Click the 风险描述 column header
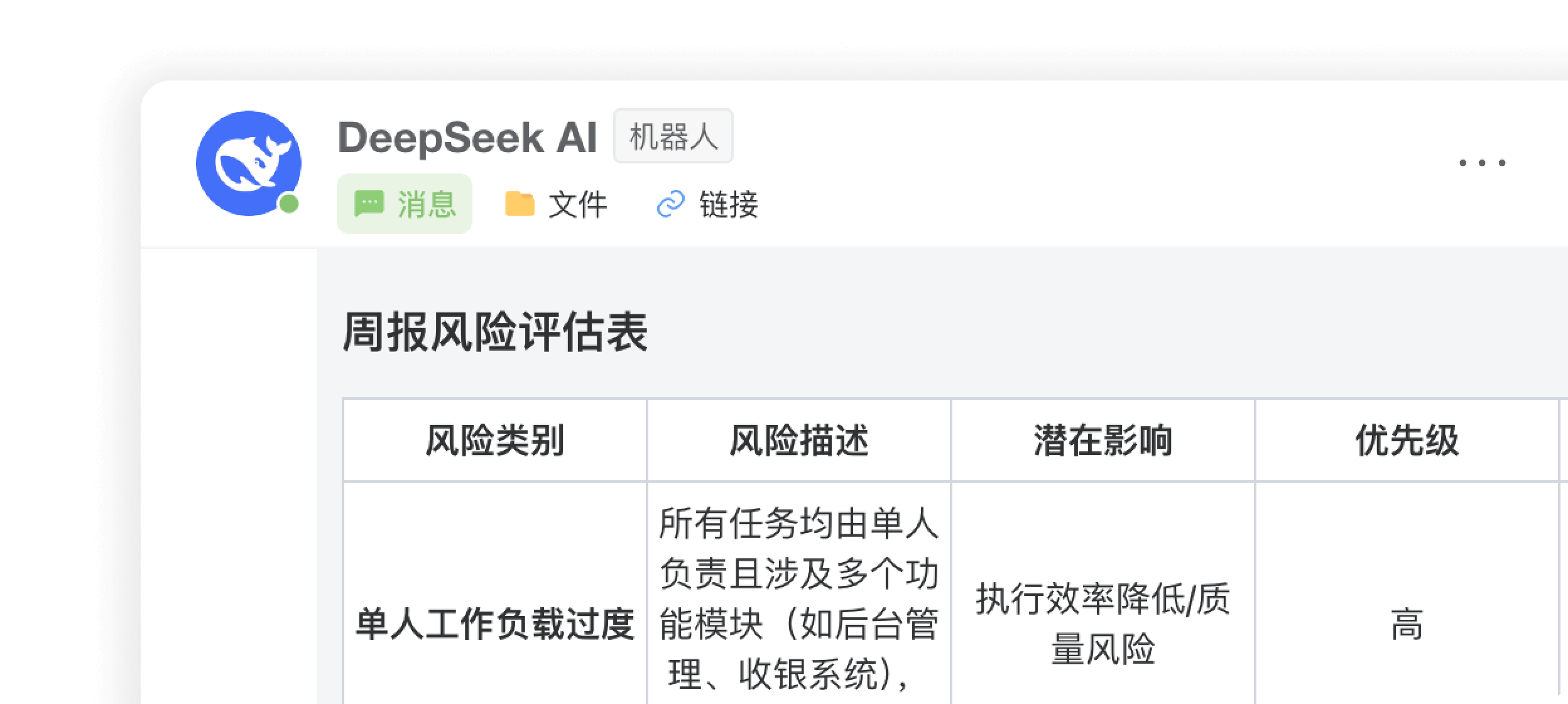 pyautogui.click(x=799, y=440)
